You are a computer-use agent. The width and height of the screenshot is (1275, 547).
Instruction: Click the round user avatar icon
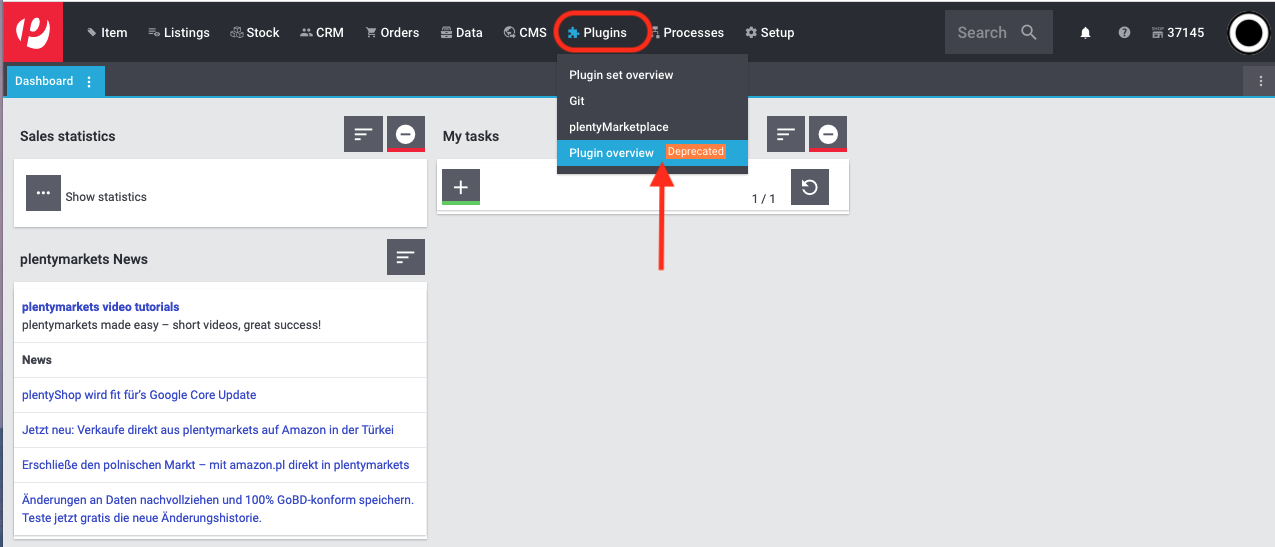tap(1247, 33)
